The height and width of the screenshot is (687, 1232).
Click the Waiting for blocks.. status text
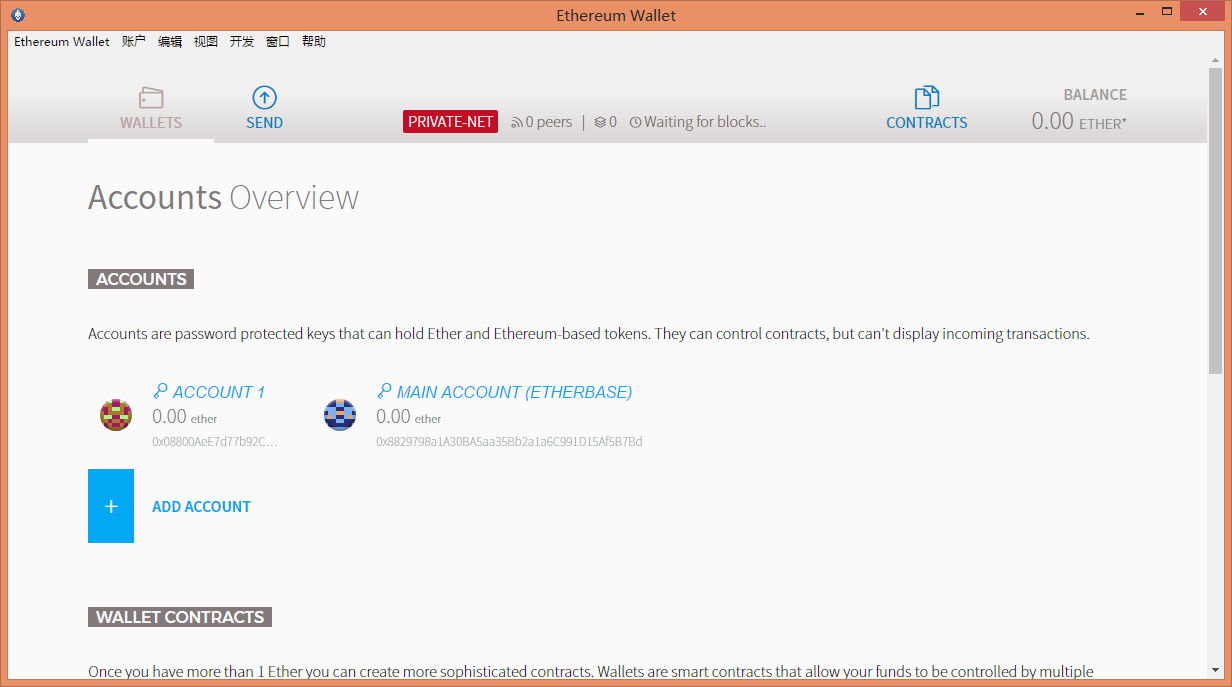click(705, 122)
